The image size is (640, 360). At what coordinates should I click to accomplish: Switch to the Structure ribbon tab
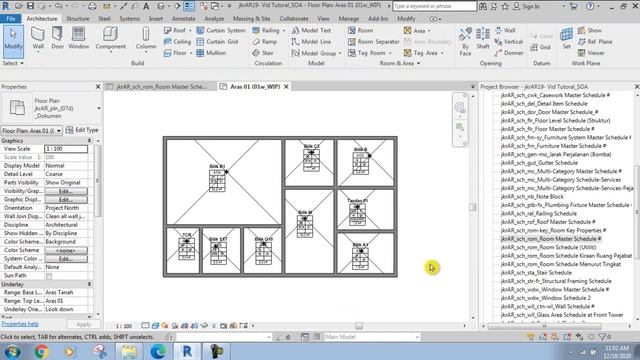pyautogui.click(x=78, y=19)
